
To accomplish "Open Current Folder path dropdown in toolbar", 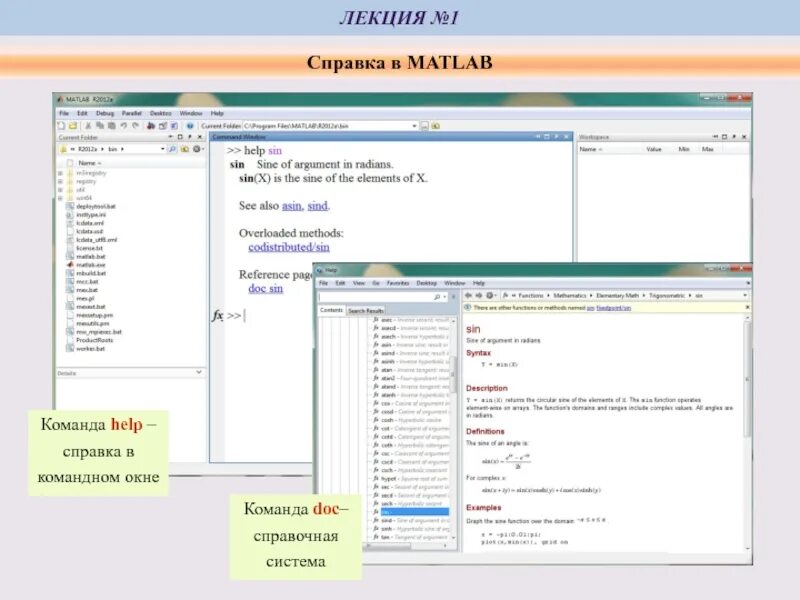I will [x=414, y=126].
